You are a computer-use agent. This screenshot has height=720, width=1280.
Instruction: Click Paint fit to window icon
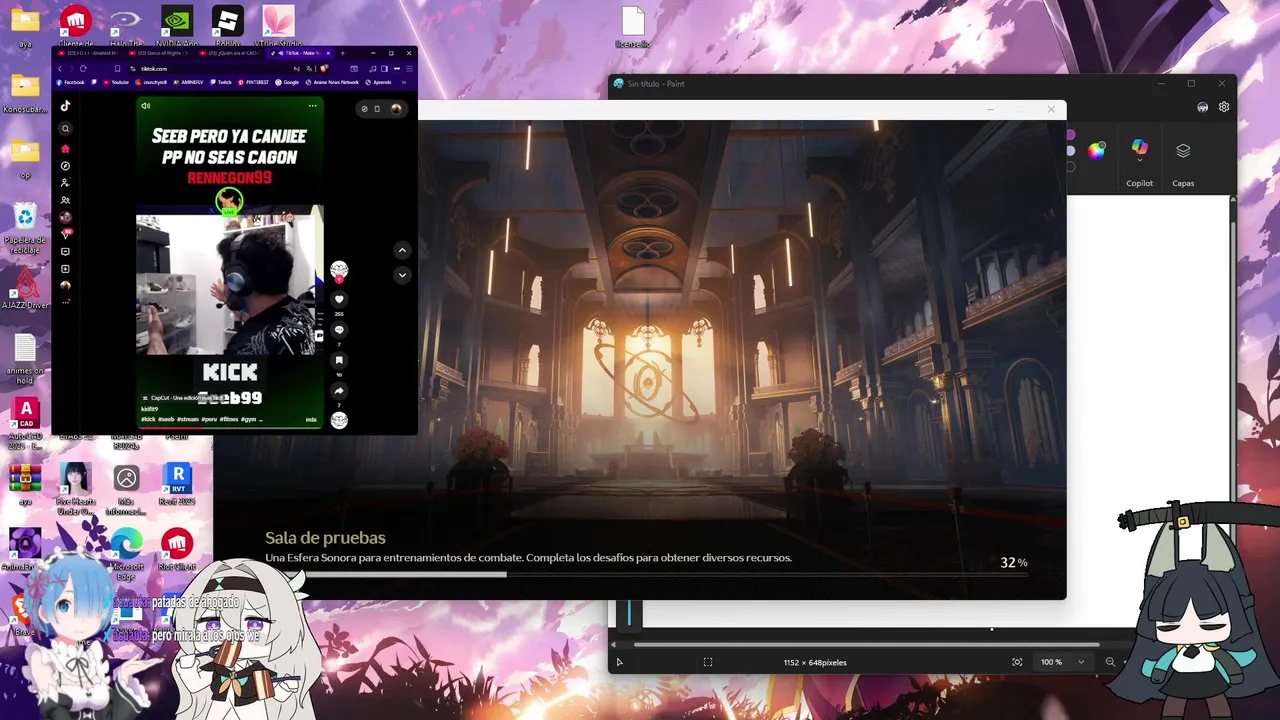pyautogui.click(x=1017, y=662)
